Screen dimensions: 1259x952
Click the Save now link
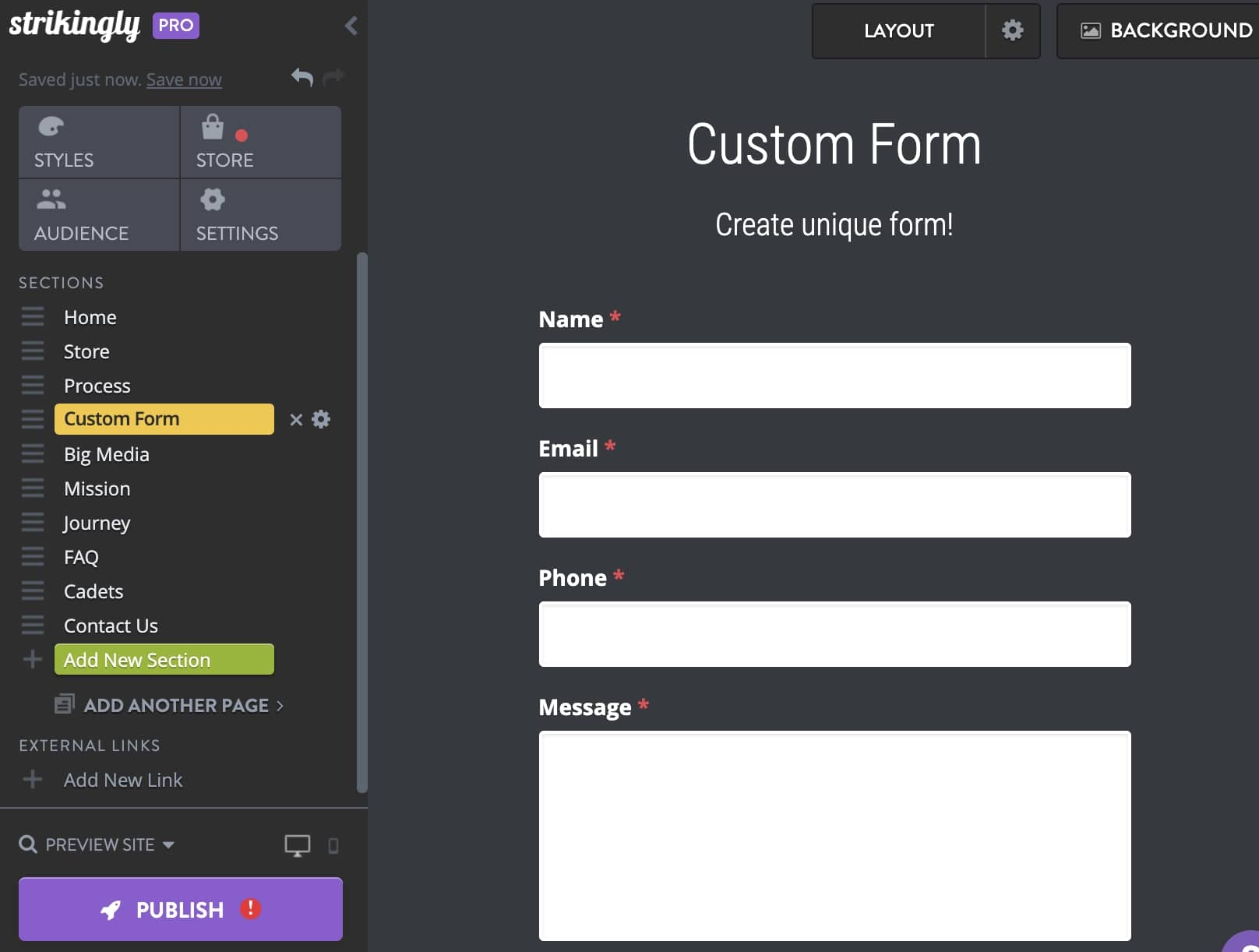(184, 79)
